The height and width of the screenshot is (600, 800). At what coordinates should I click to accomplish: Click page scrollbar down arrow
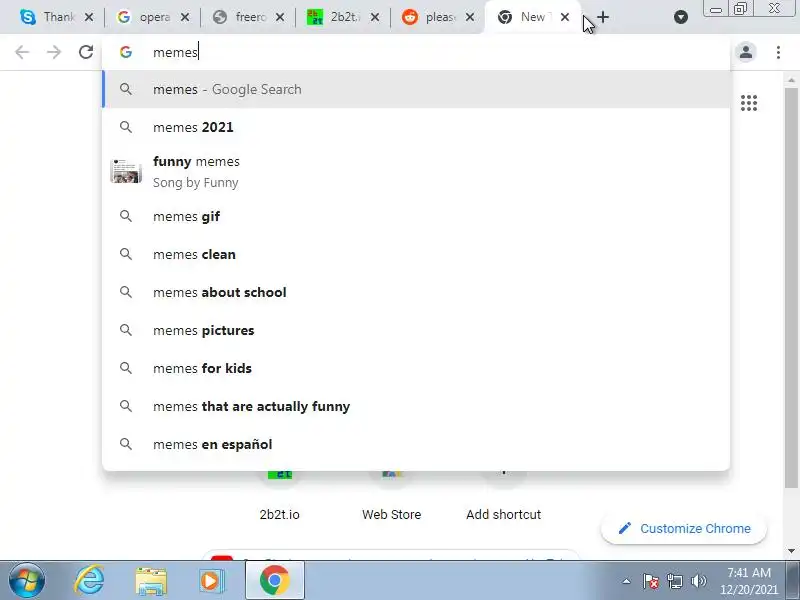click(791, 551)
